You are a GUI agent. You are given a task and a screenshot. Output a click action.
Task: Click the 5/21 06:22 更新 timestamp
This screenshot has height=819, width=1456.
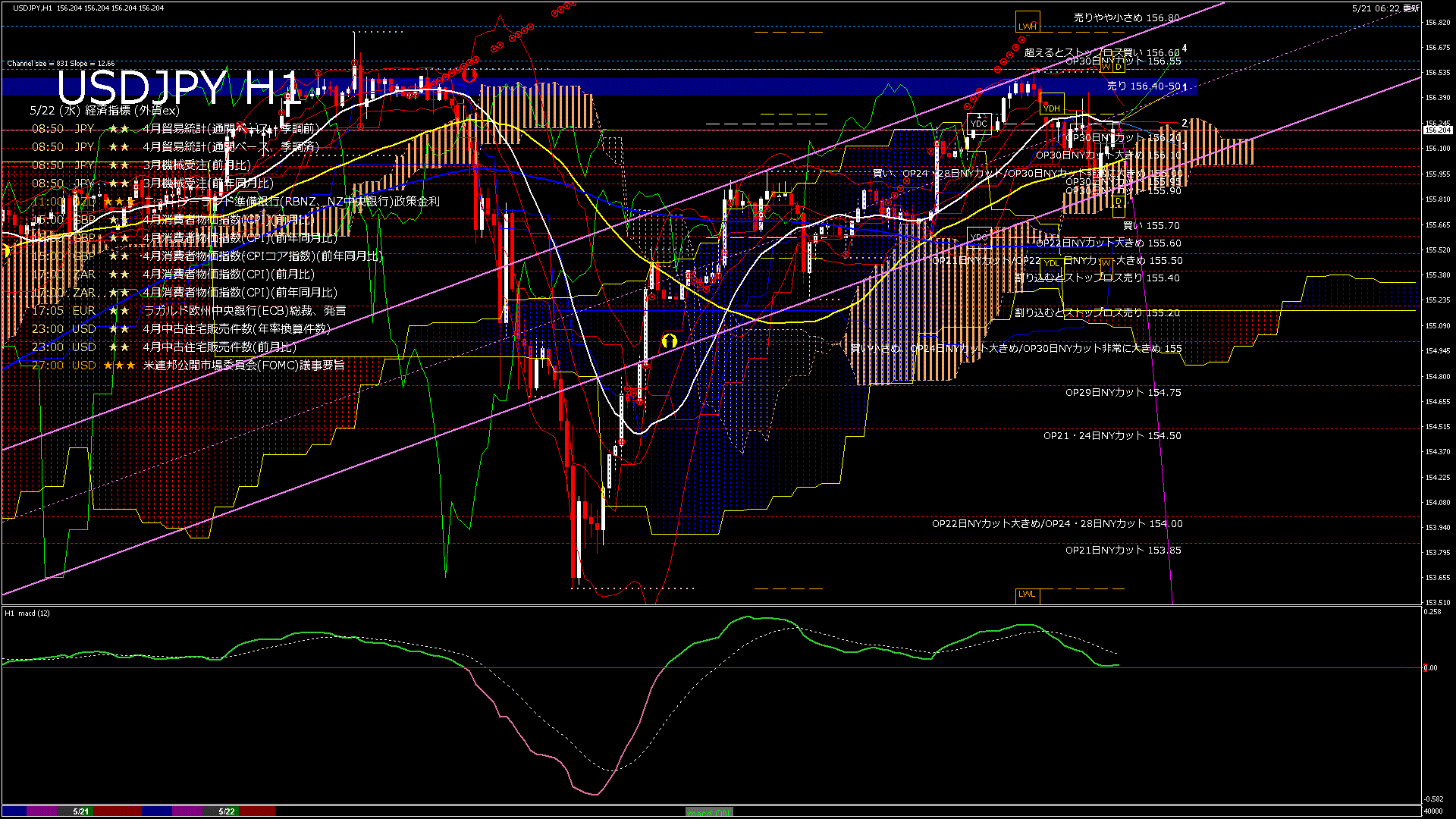click(1385, 8)
